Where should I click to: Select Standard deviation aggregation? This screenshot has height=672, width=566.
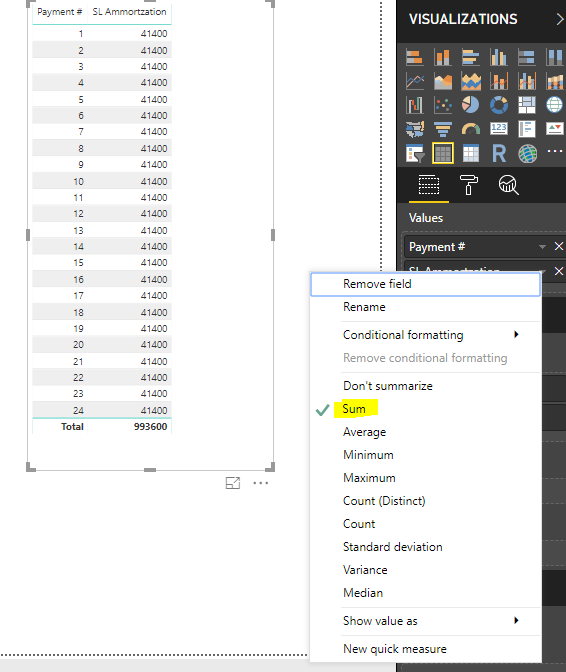(x=425, y=547)
